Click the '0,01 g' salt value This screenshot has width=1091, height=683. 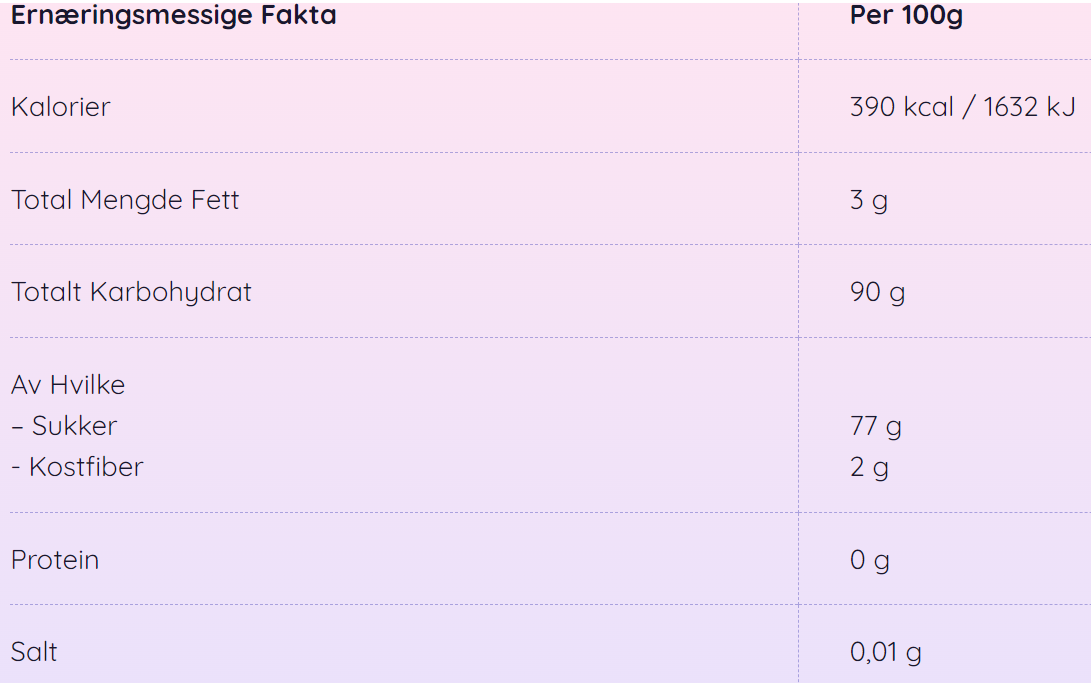(885, 652)
